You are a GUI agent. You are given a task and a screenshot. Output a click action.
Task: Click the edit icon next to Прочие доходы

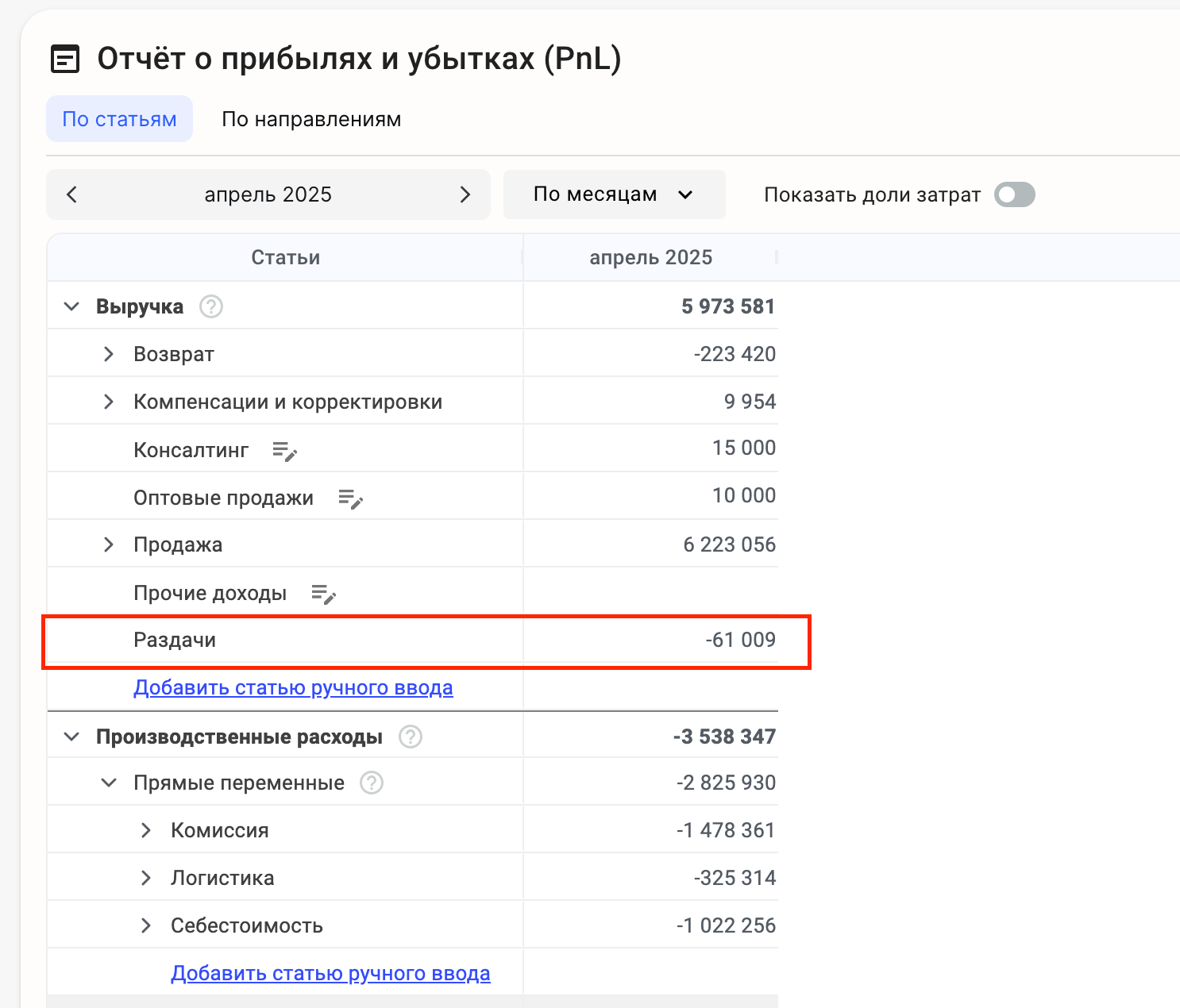point(323,594)
